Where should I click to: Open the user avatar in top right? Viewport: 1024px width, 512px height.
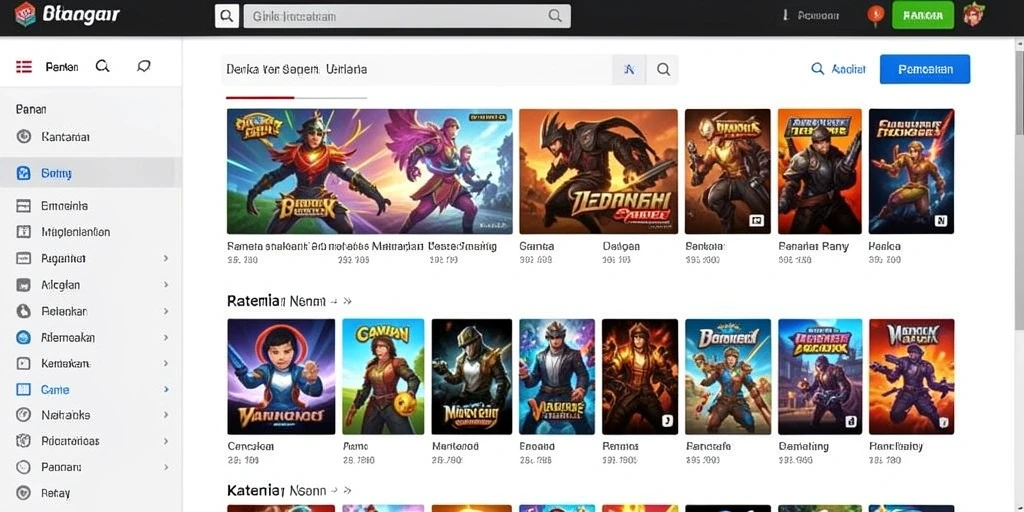pos(973,14)
